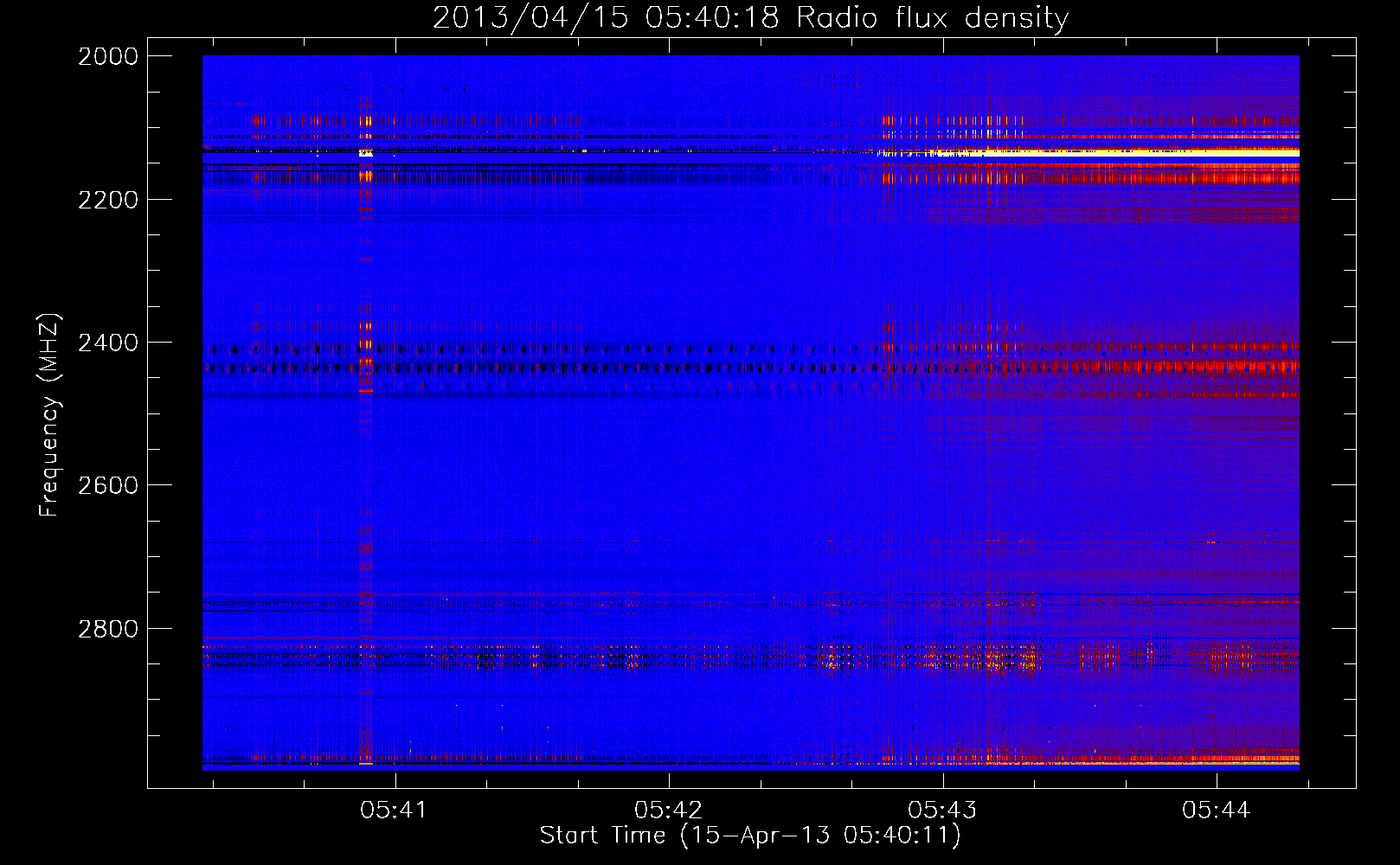The image size is (1400, 865).
Task: Click the 2800 frequency axis label
Action: click(x=108, y=628)
